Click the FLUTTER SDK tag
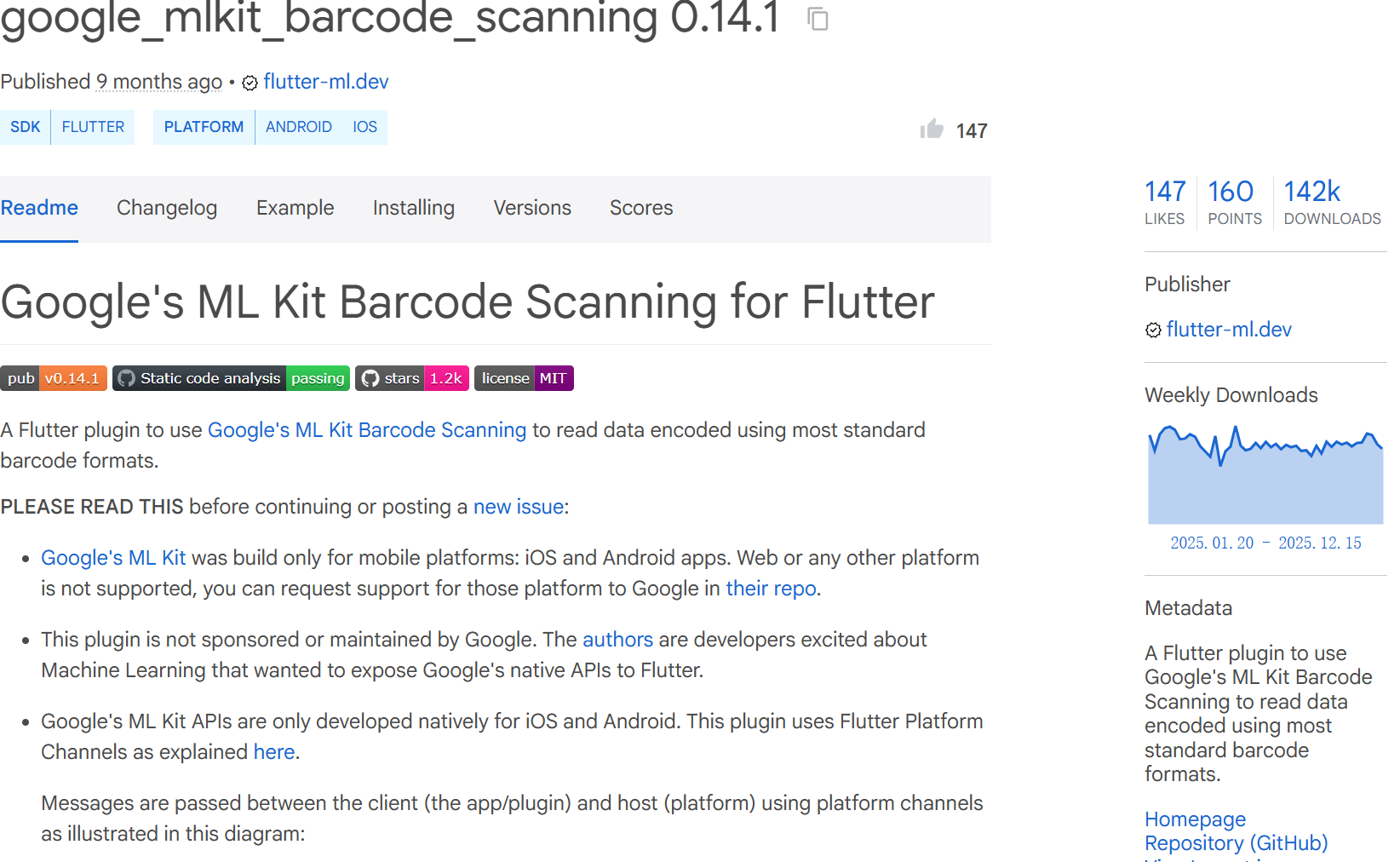 [93, 127]
